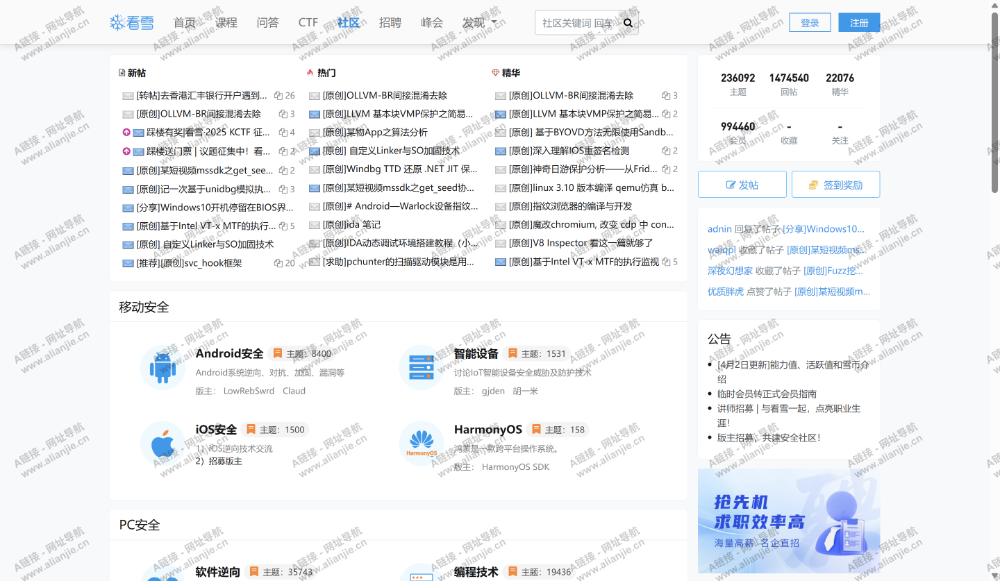Click the 热门 flame icon

click(x=310, y=73)
